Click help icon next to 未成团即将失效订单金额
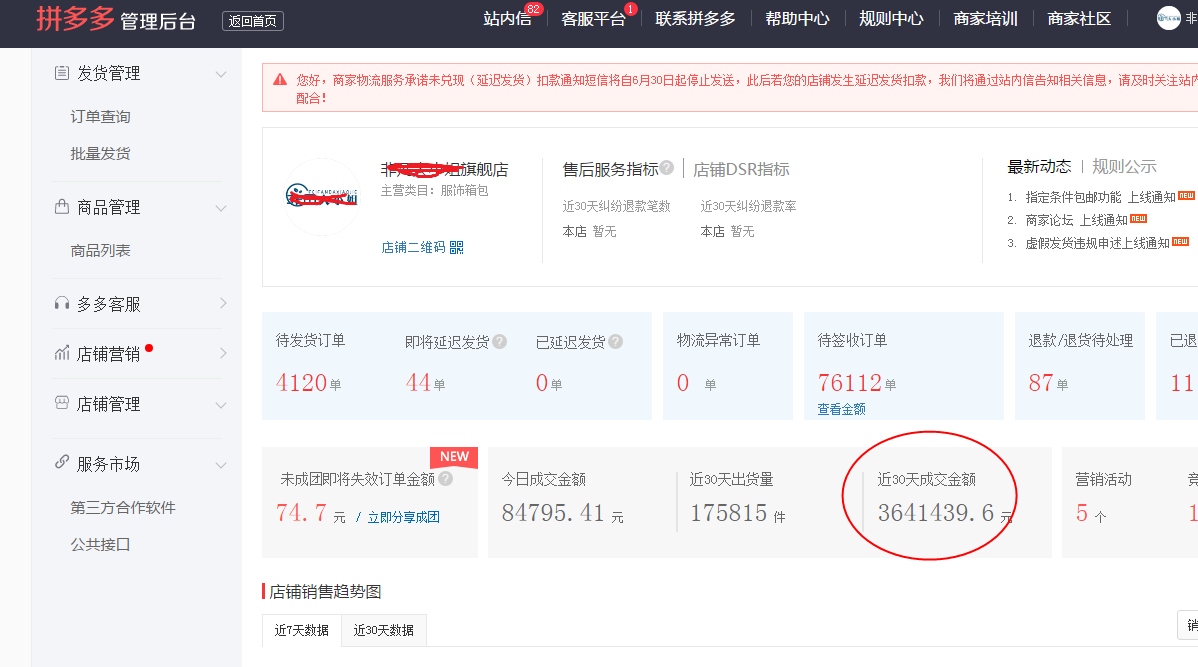Screen dimensions: 1198x667 point(445,479)
